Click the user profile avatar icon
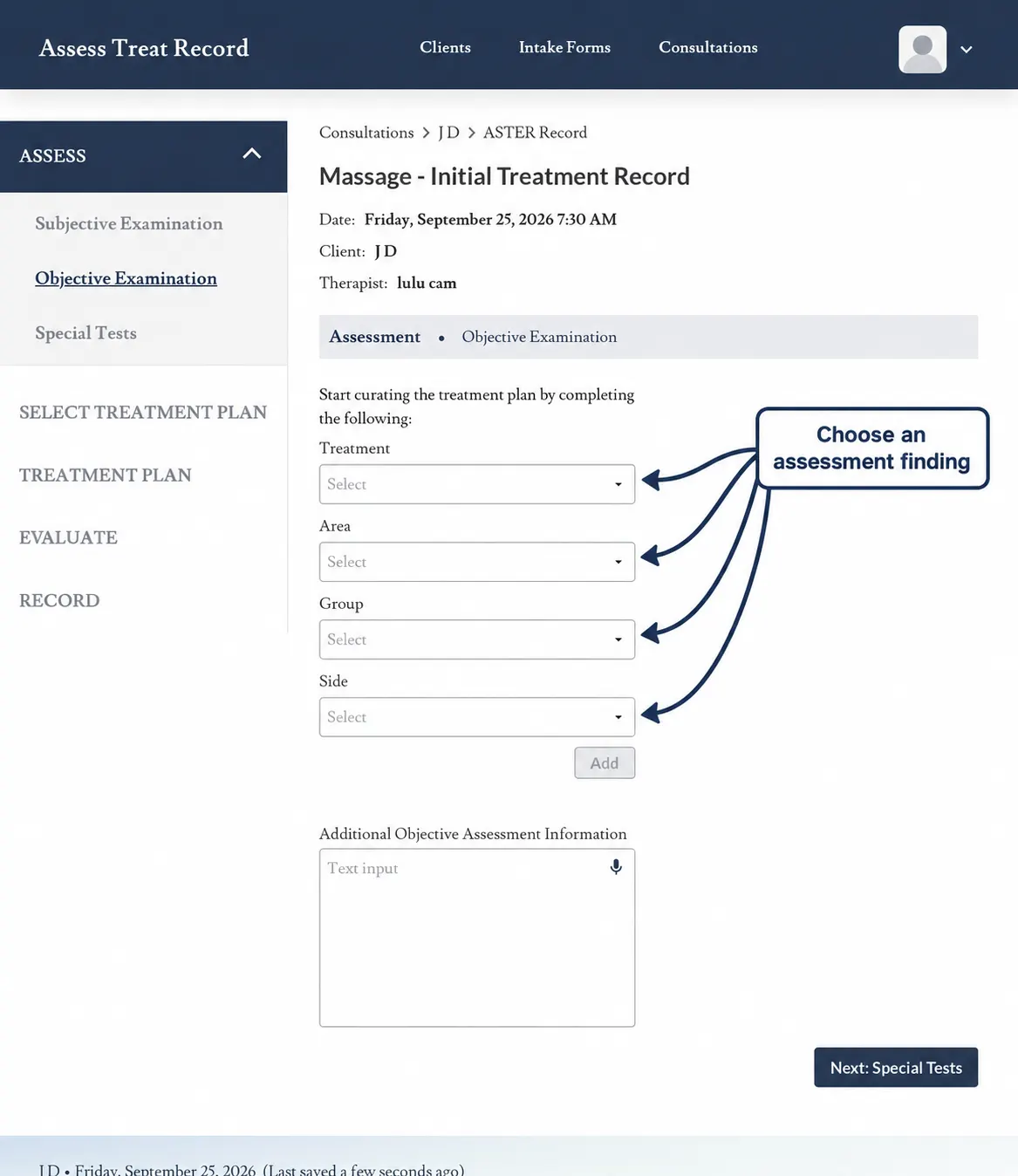 [x=922, y=49]
